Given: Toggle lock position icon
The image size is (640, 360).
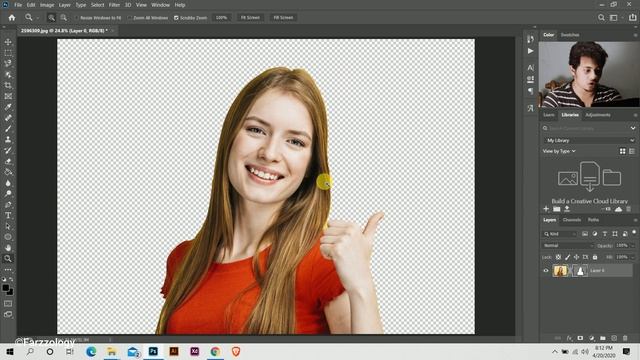Looking at the screenshot, I should coord(576,257).
